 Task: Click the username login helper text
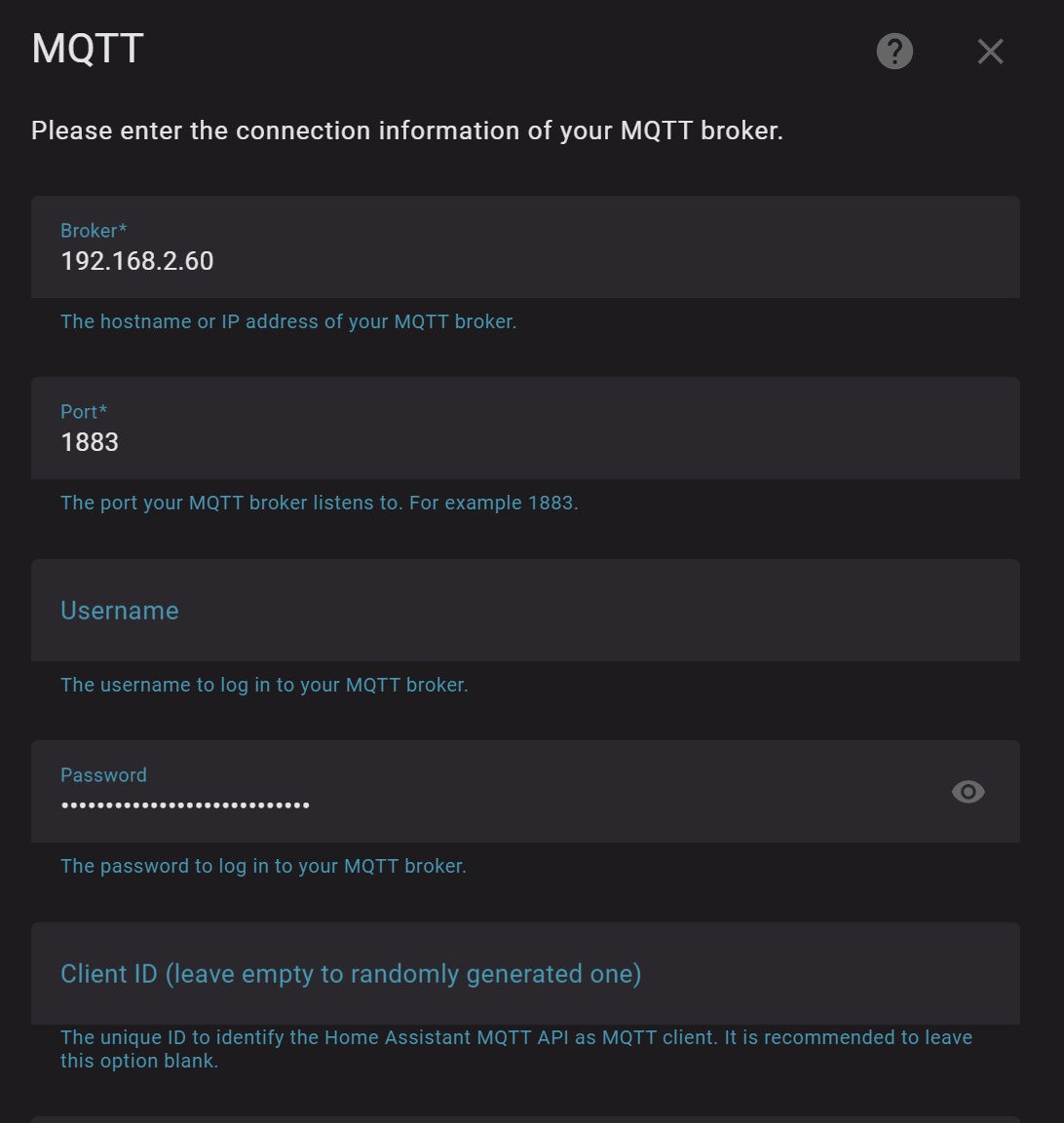[x=264, y=685]
